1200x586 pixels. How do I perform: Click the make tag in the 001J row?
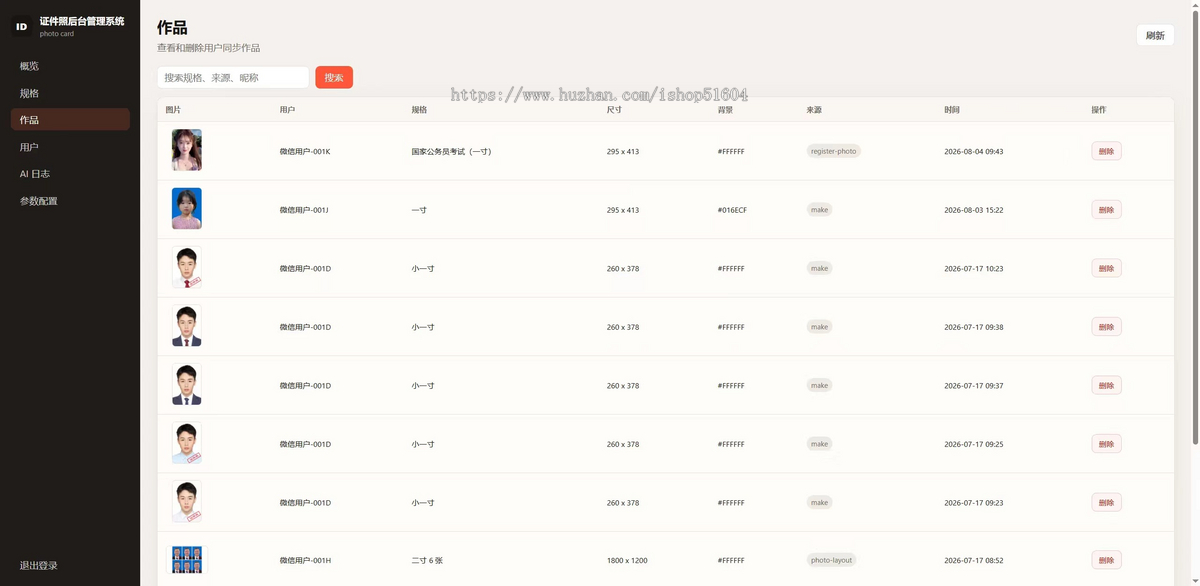819,210
